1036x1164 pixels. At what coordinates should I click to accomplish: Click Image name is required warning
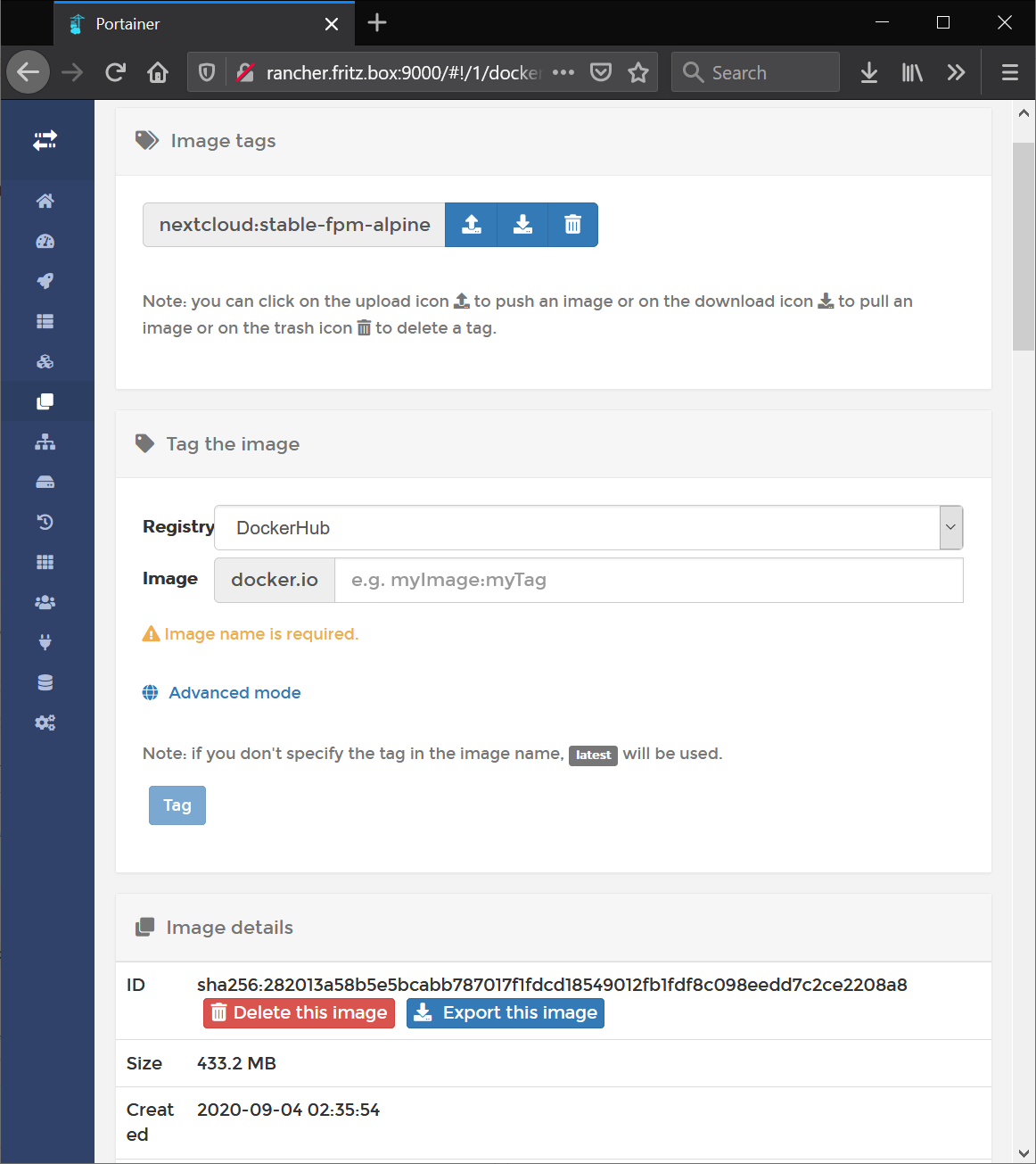pos(251,634)
